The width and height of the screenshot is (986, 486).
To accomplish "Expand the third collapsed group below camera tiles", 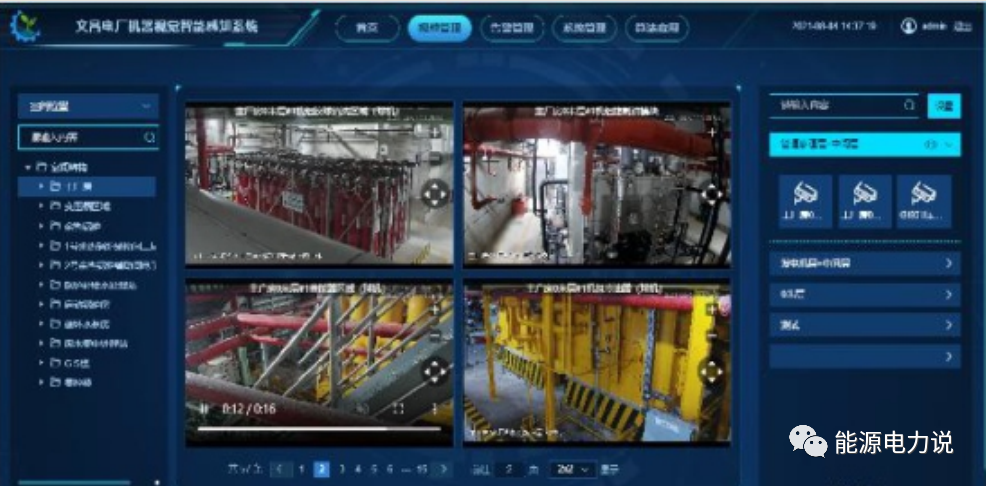I will click(x=865, y=325).
